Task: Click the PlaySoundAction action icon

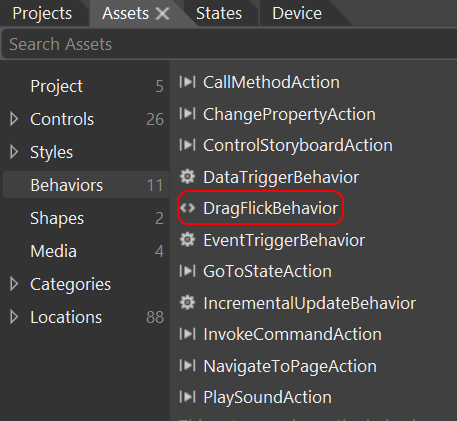Action: coord(187,397)
